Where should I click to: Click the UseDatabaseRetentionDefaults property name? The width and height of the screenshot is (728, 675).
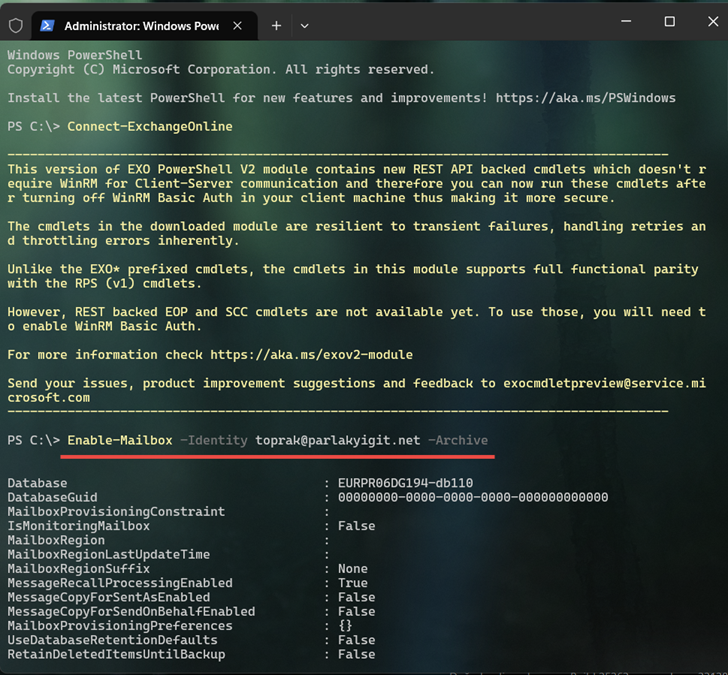(112, 640)
